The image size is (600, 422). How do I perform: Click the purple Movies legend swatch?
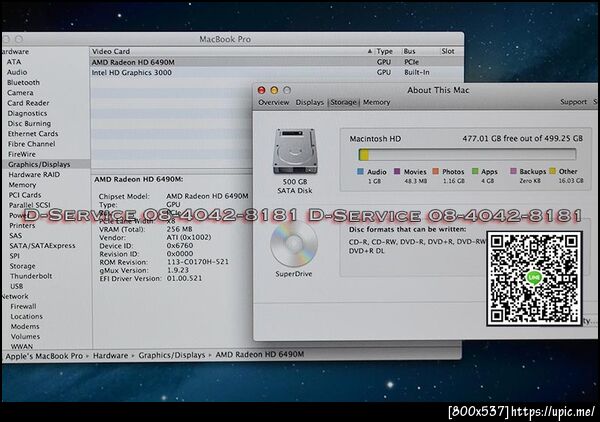point(397,171)
